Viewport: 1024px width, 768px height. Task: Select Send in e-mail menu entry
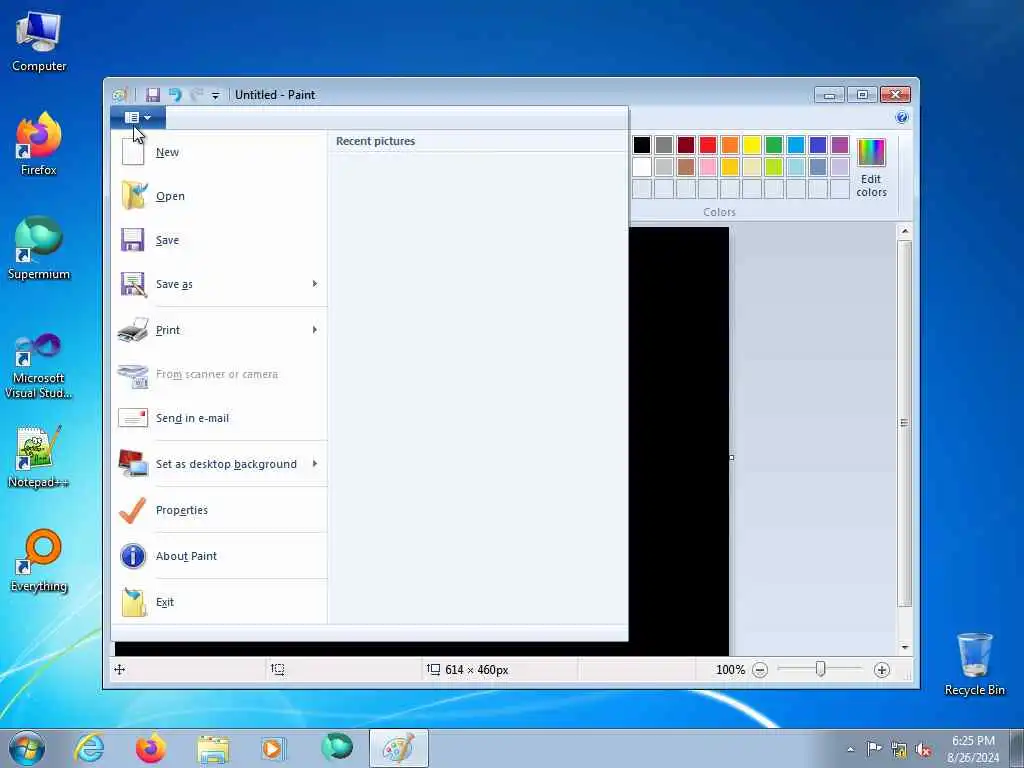click(x=219, y=418)
